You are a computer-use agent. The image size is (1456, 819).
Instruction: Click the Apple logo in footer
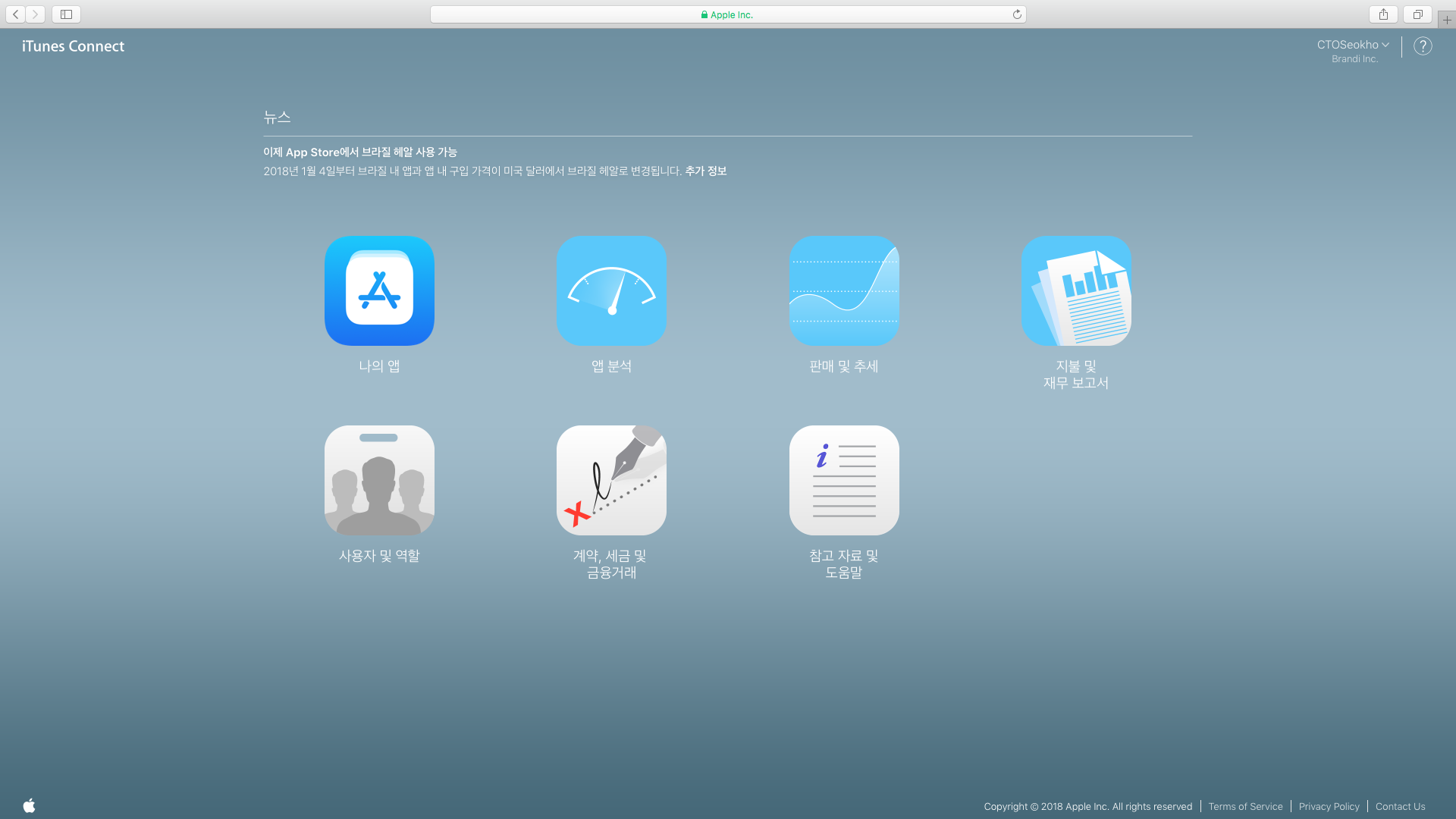(x=30, y=805)
